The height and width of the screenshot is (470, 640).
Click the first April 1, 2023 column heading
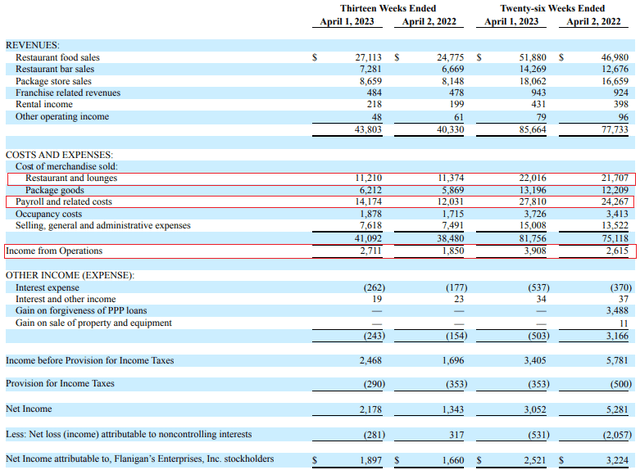point(347,22)
